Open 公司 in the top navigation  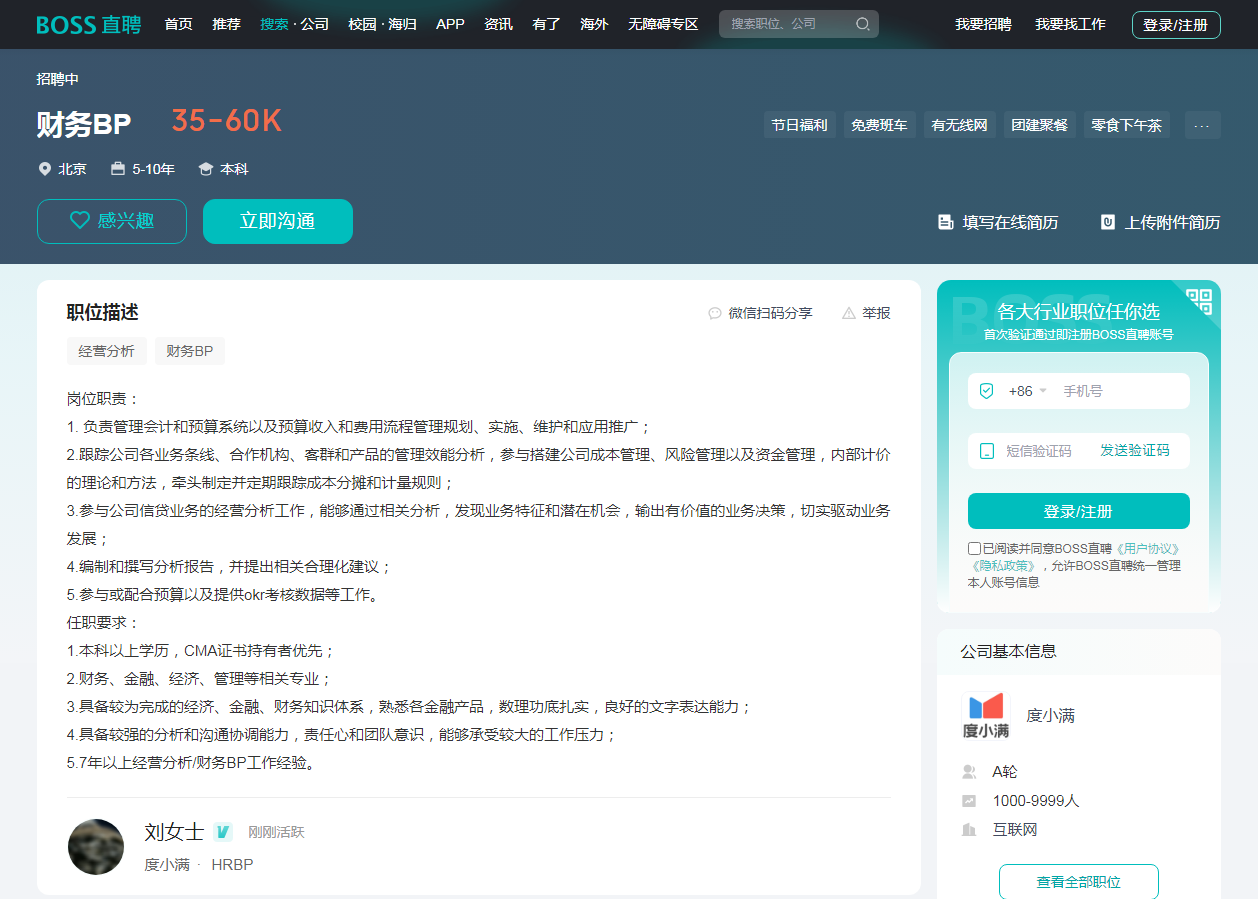314,24
